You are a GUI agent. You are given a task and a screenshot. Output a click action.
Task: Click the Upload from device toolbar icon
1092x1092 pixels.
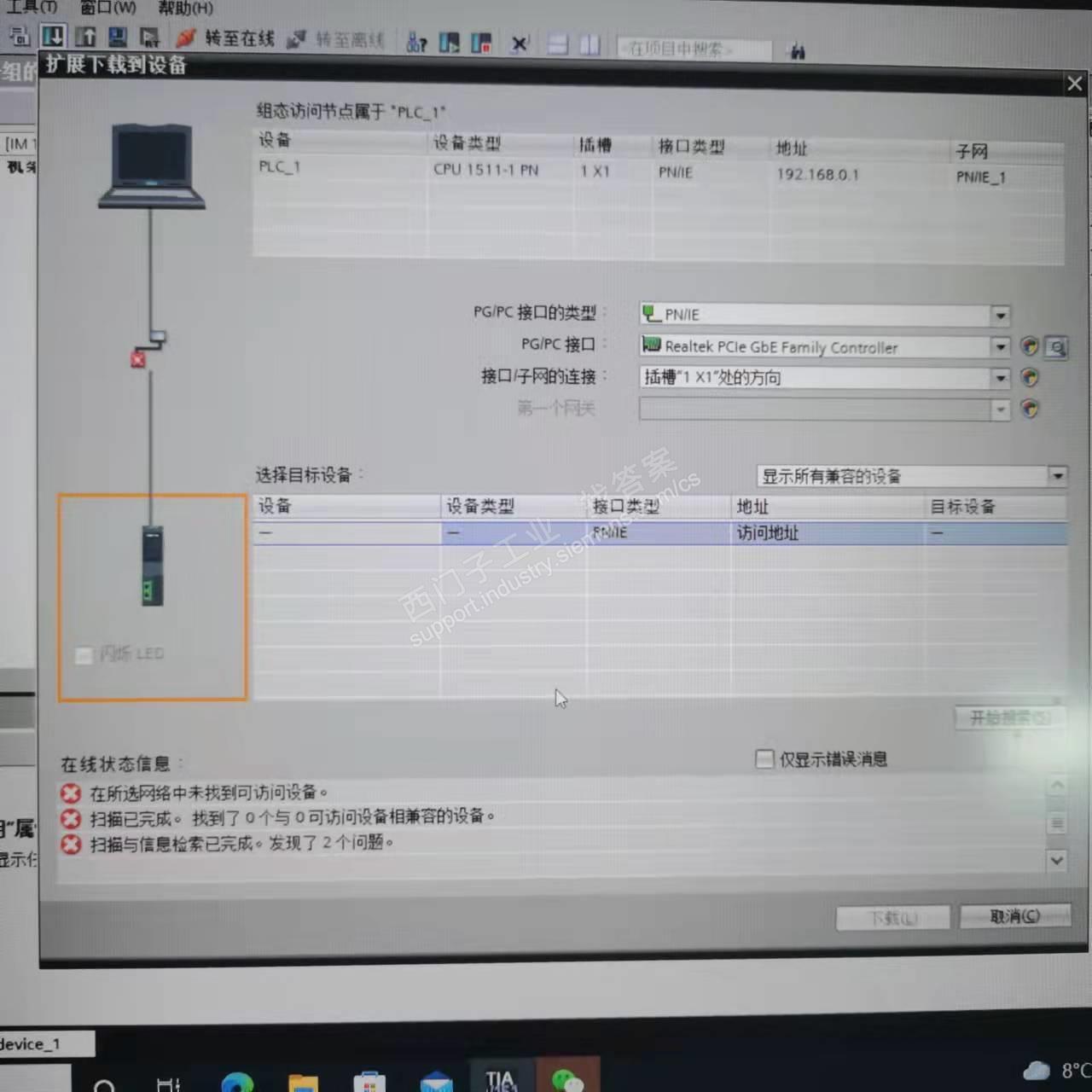[85, 36]
